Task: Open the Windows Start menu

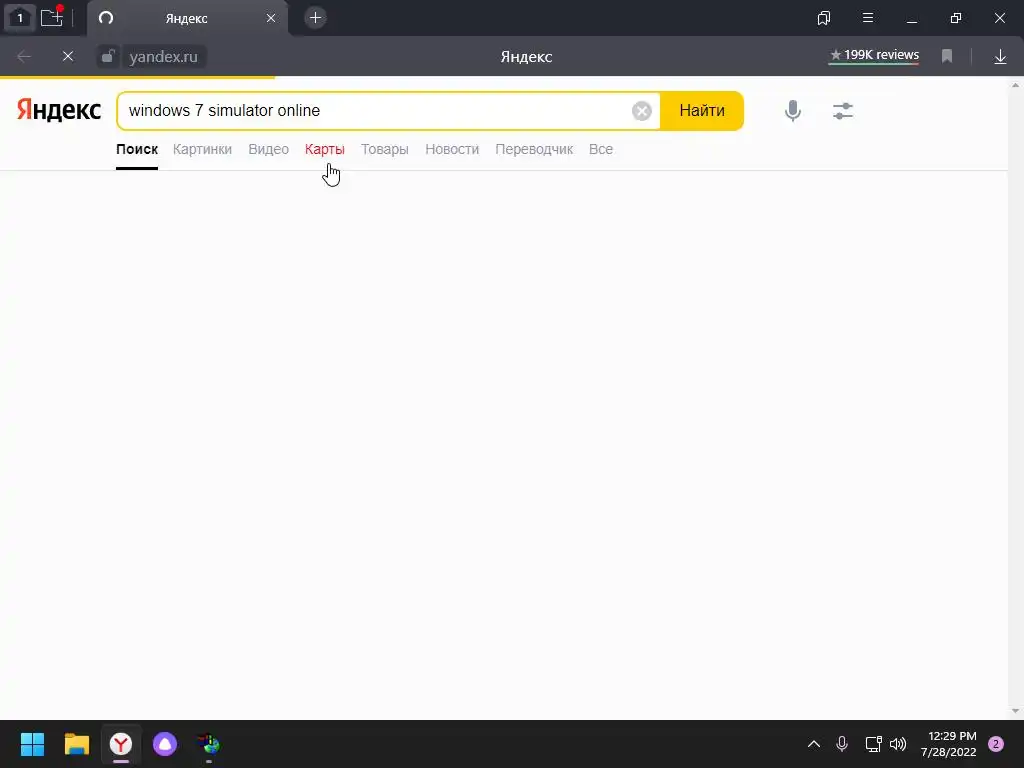Action: point(33,744)
